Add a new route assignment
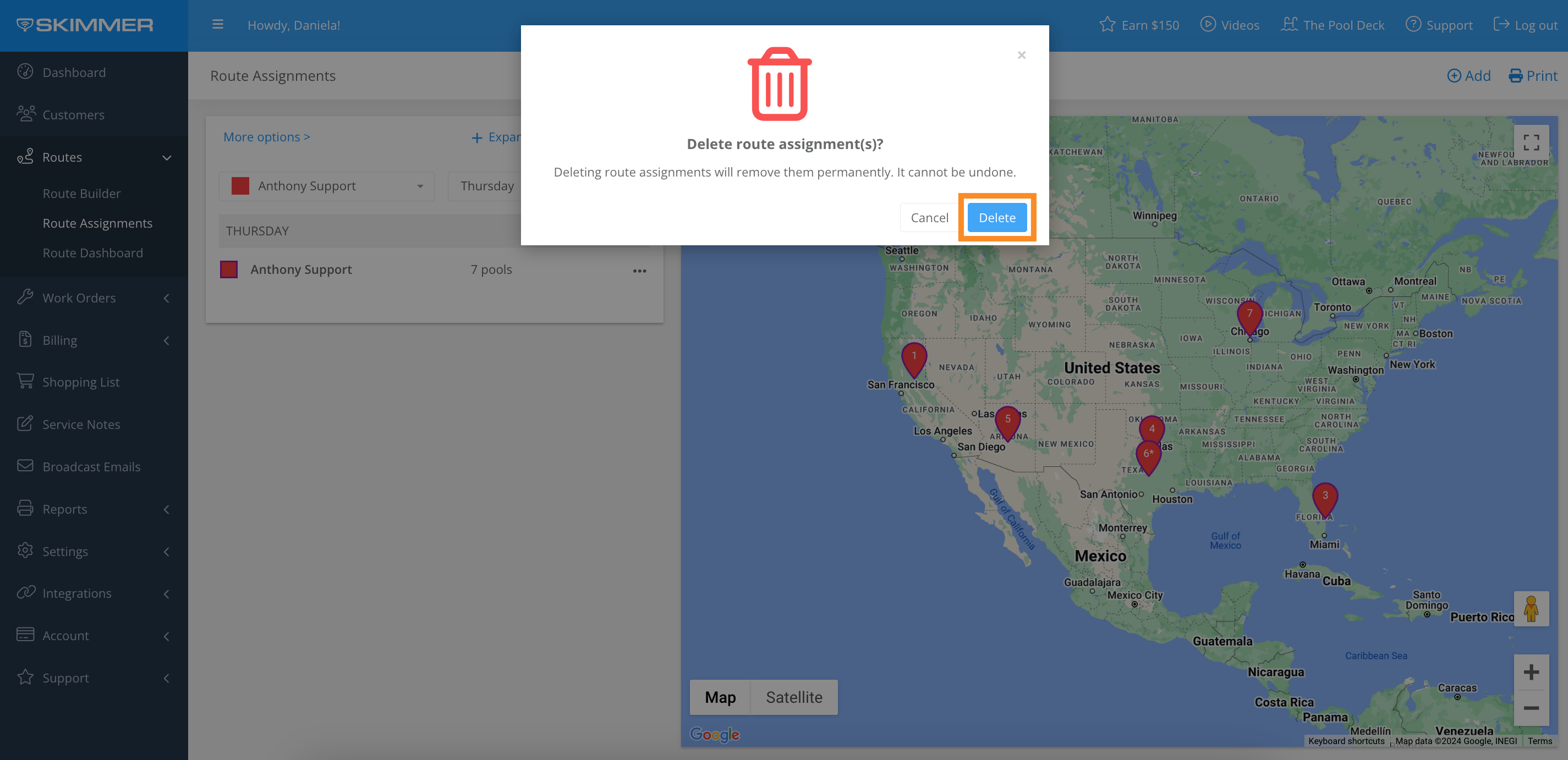1568x760 pixels. click(1468, 75)
